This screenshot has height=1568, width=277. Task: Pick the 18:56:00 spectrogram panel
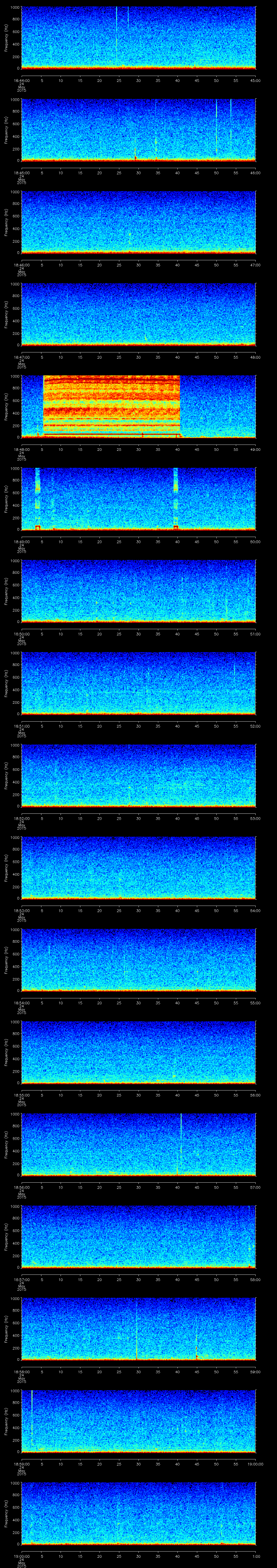[138, 1144]
